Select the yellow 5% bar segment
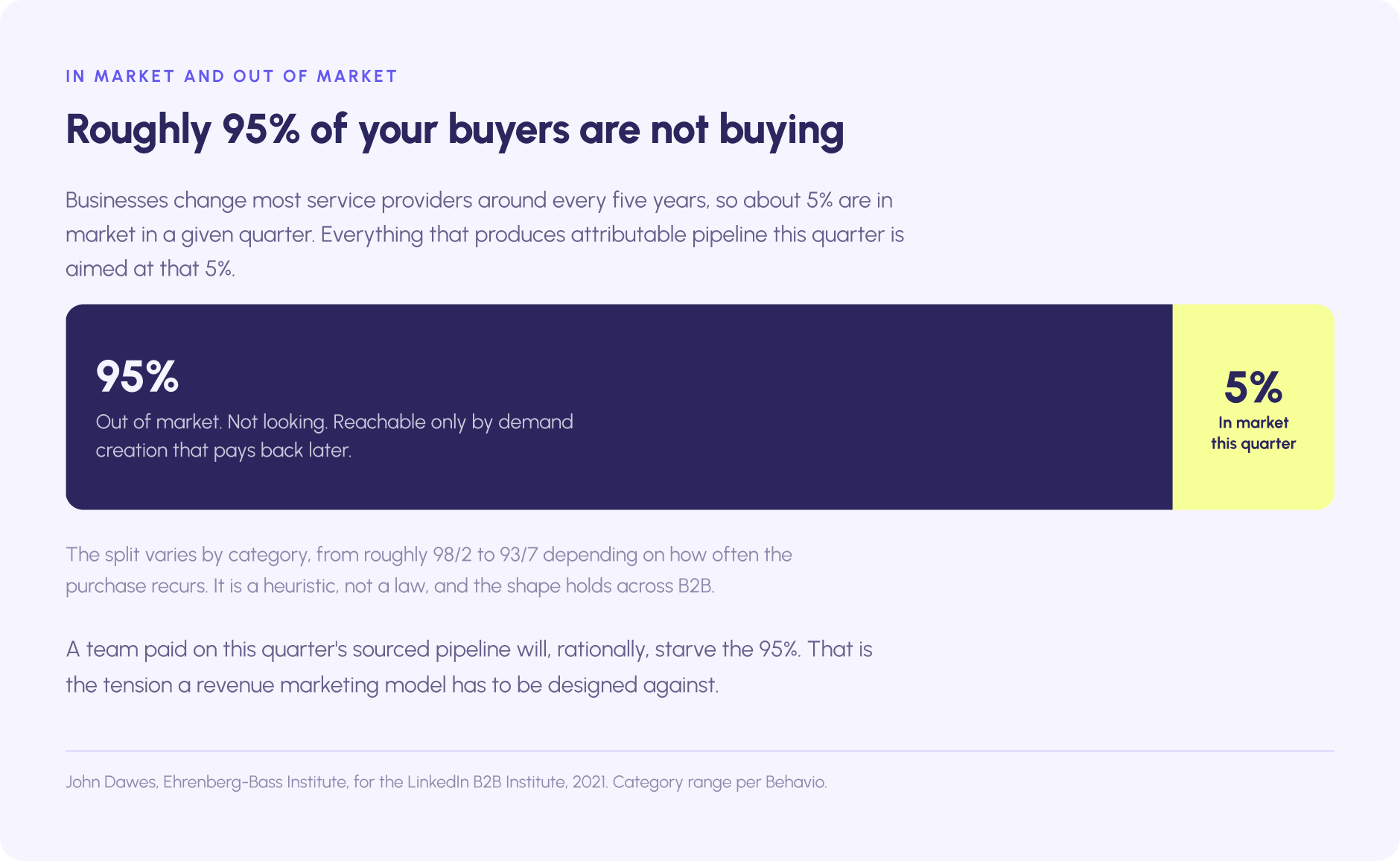Viewport: 1400px width, 861px height. (1253, 407)
